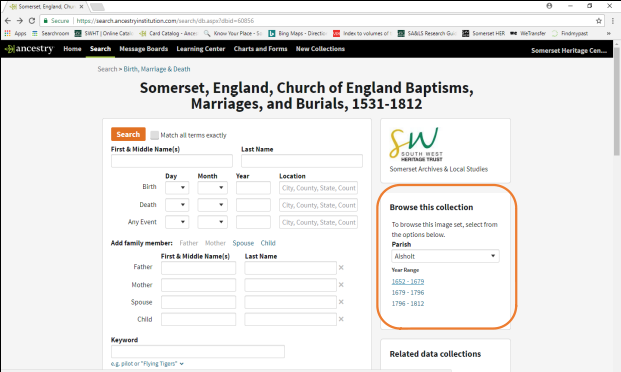Open the Know Your Place bookmark
Viewport: 621px width, 372px height.
click(232, 33)
